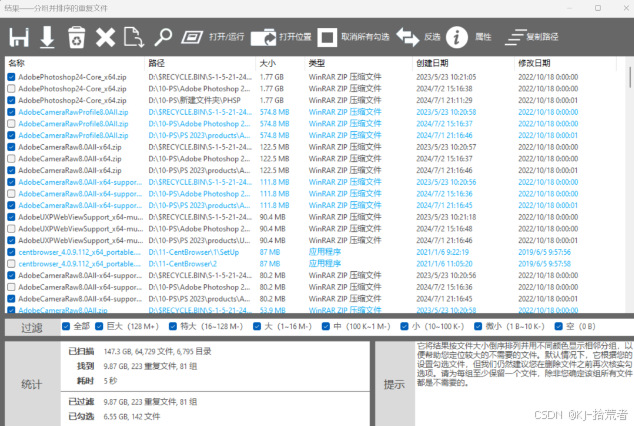This screenshot has width=634, height=426.
Task: Click creation date 2023/5/23 10:21:05
Action: click(446, 77)
